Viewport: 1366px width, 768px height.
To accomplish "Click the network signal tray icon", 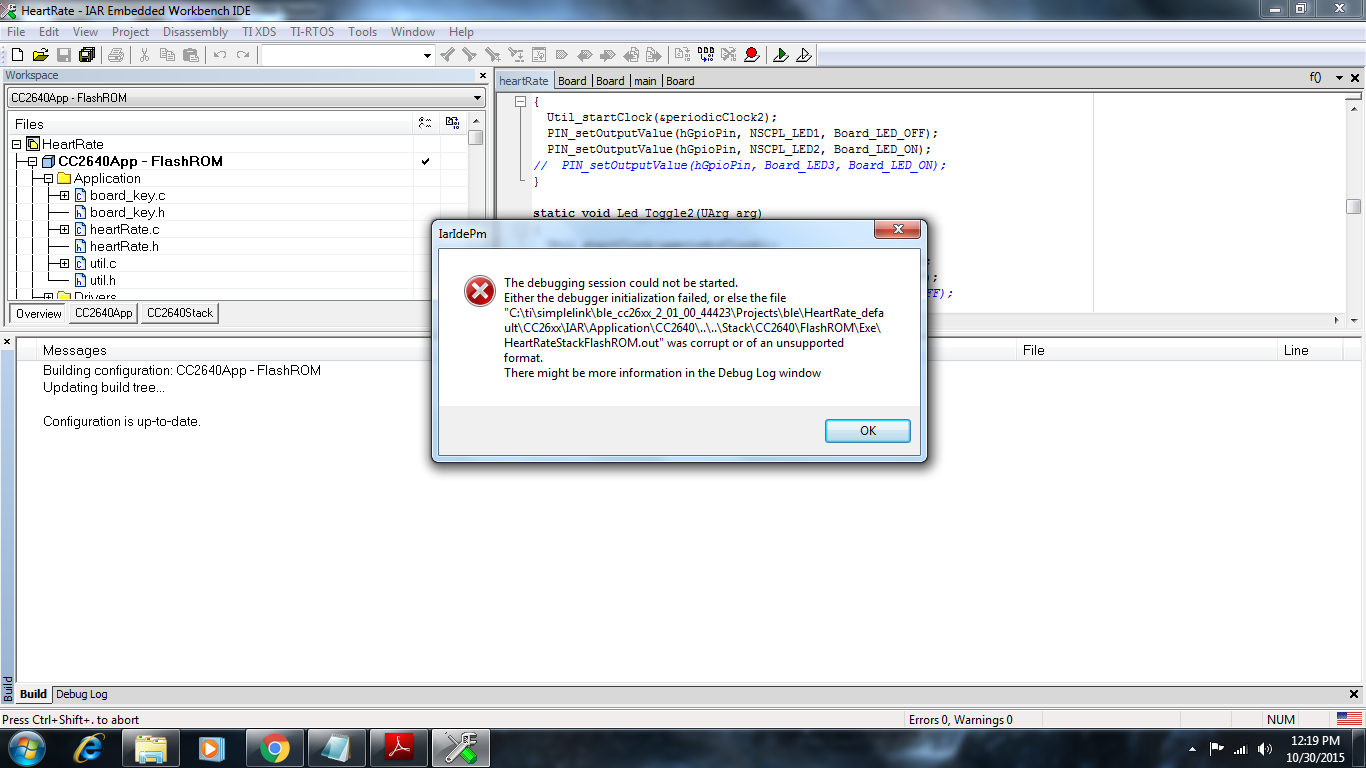I will [1240, 748].
